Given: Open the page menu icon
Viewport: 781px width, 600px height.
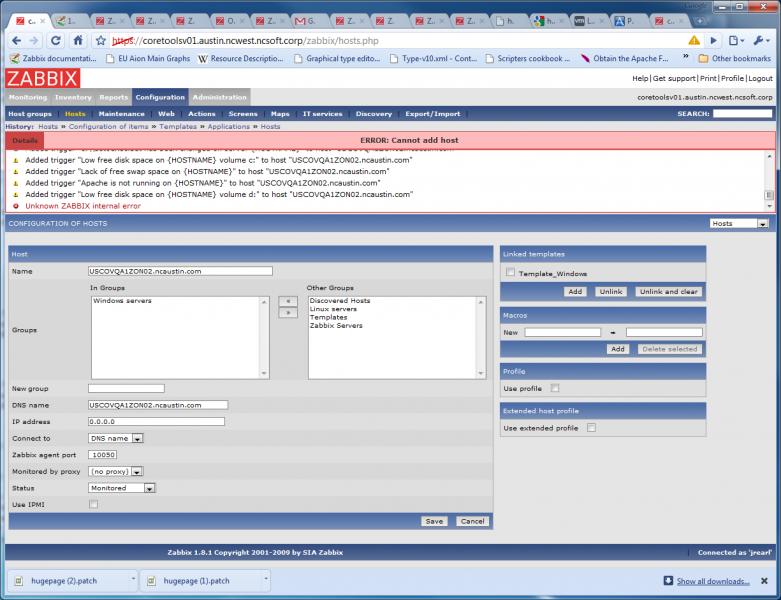Looking at the screenshot, I should [736, 40].
